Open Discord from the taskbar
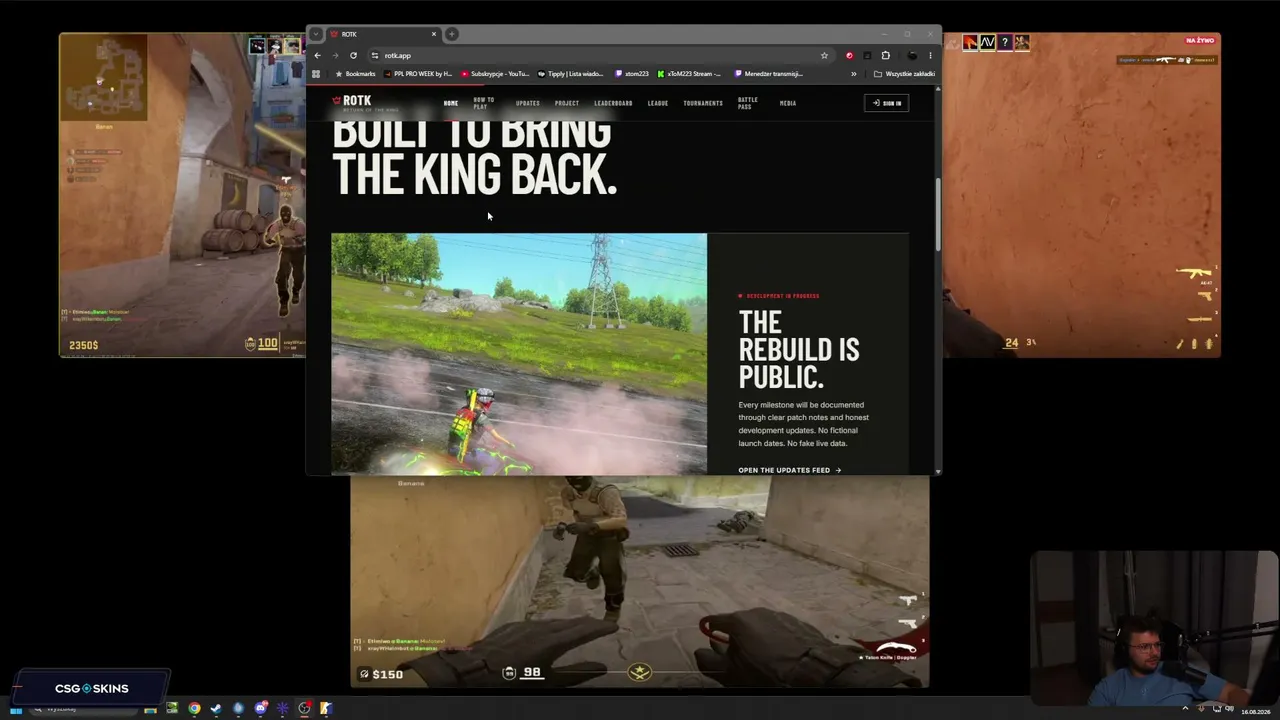1280x720 pixels. (x=260, y=709)
